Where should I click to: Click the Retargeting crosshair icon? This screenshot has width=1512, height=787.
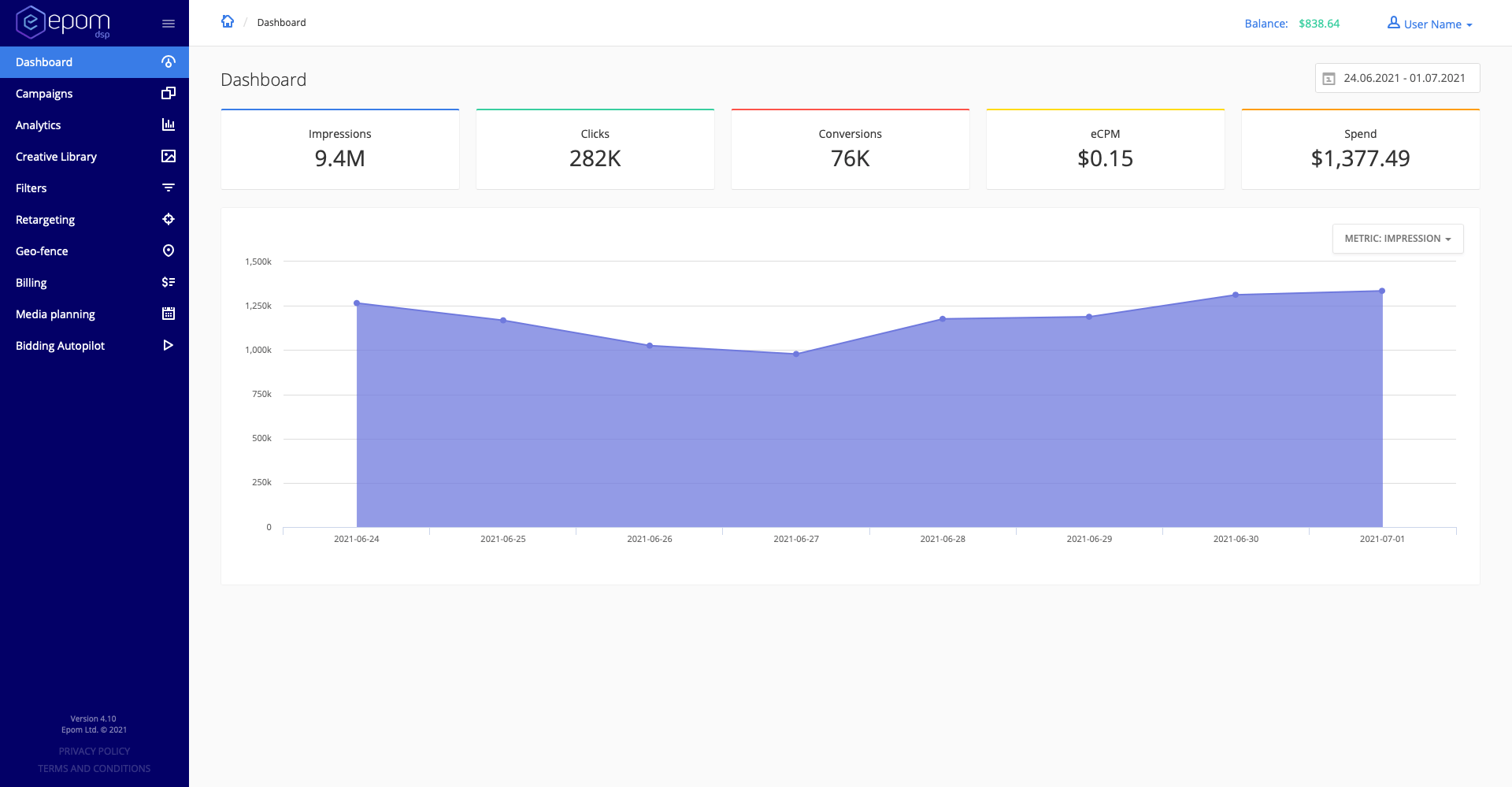(x=169, y=219)
